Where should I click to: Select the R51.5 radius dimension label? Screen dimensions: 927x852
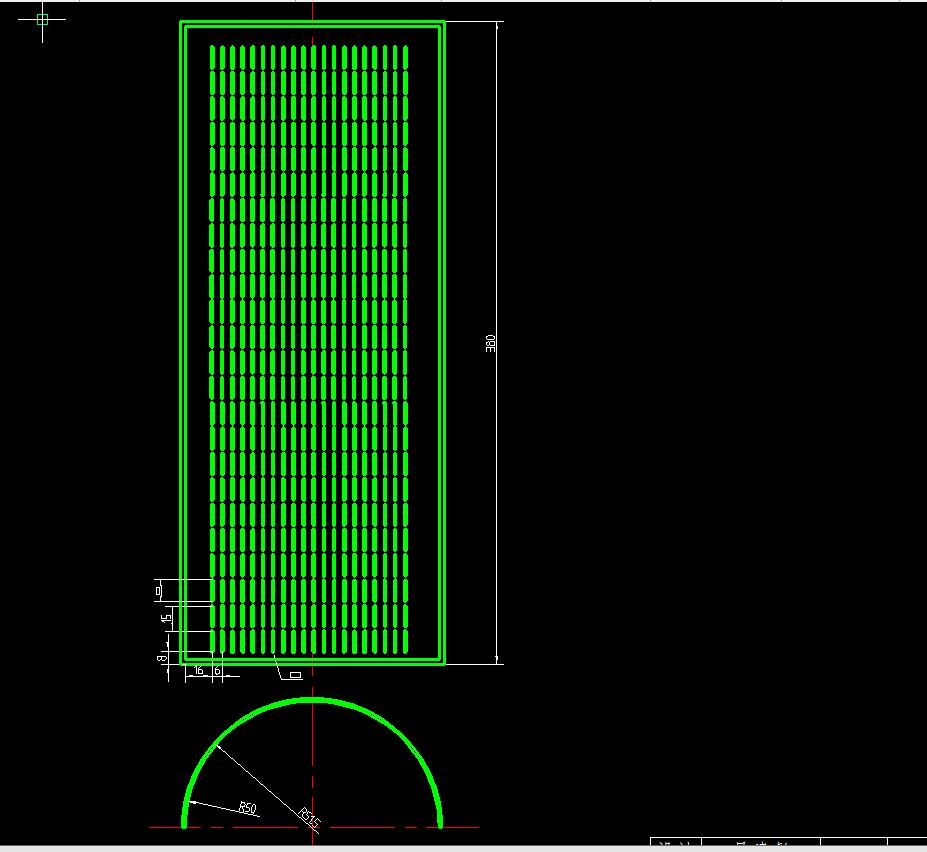click(x=309, y=818)
